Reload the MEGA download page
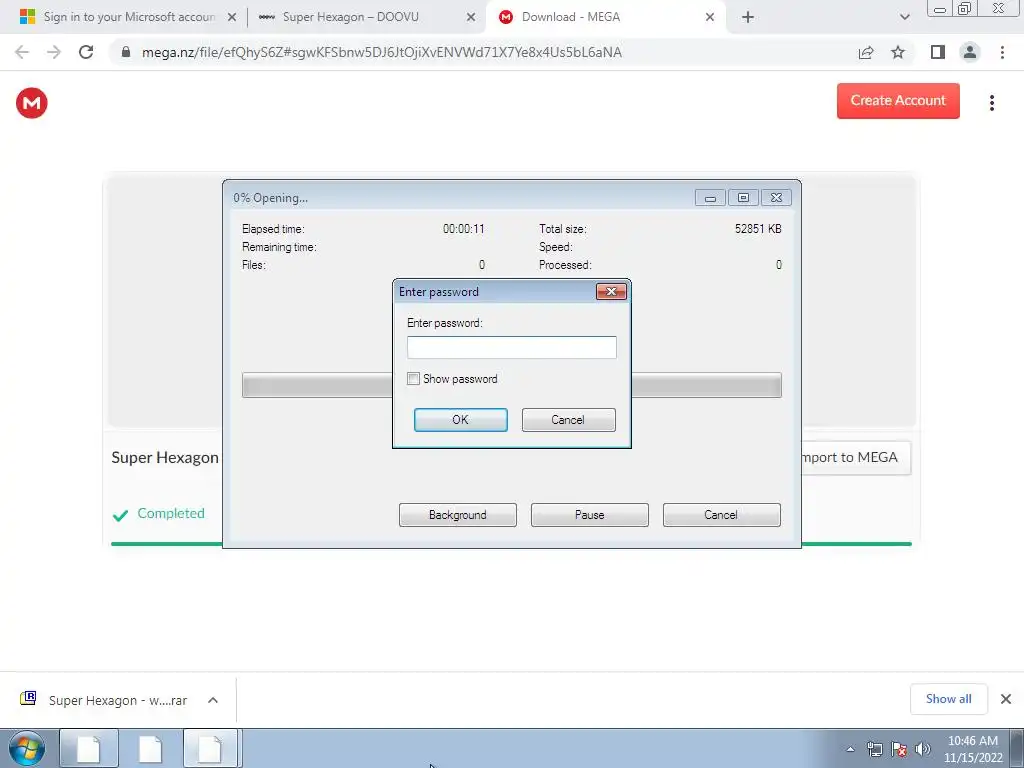Viewport: 1024px width, 768px height. (x=86, y=52)
